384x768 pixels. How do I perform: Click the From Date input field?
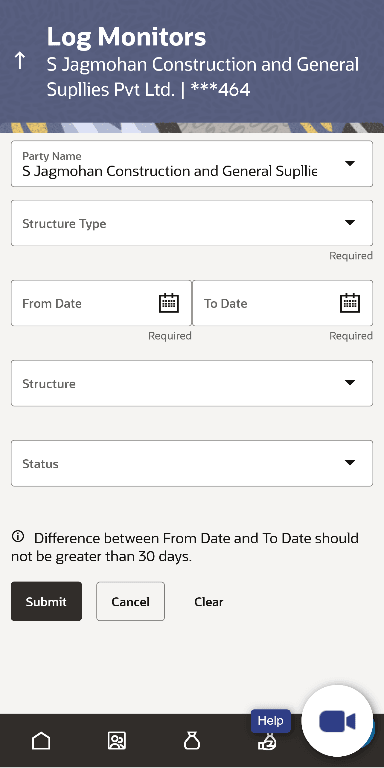pyautogui.click(x=101, y=303)
